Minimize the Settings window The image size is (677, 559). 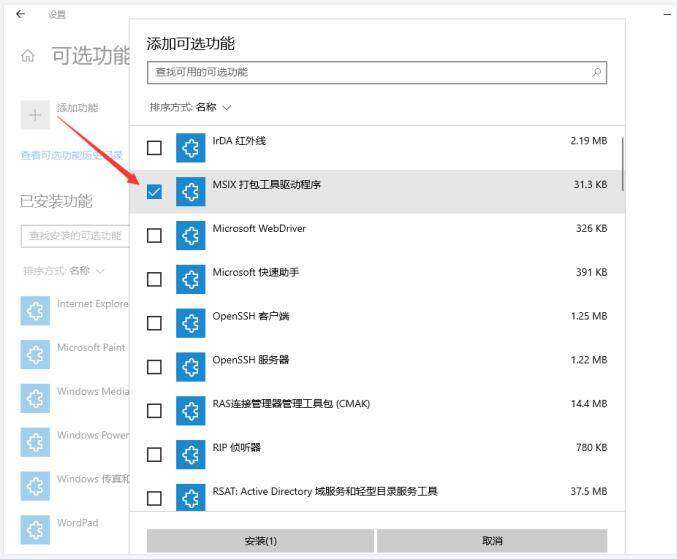[667, 14]
